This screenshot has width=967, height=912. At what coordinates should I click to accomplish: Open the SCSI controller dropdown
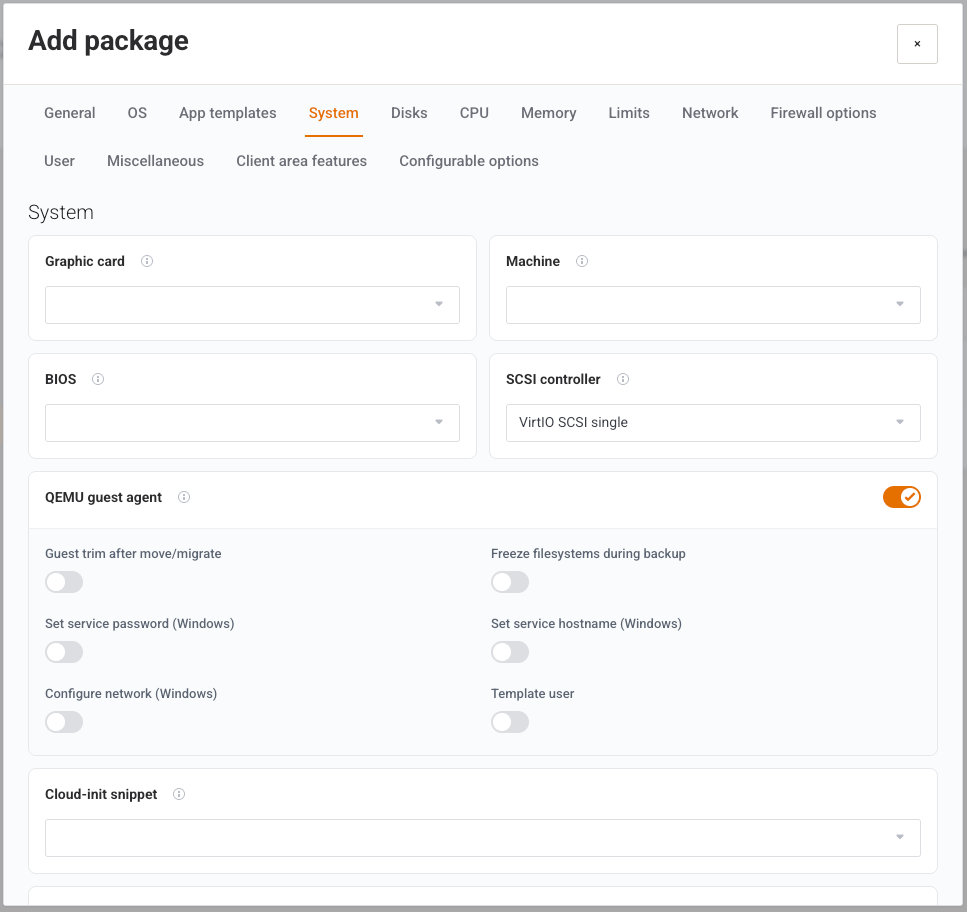(x=713, y=422)
